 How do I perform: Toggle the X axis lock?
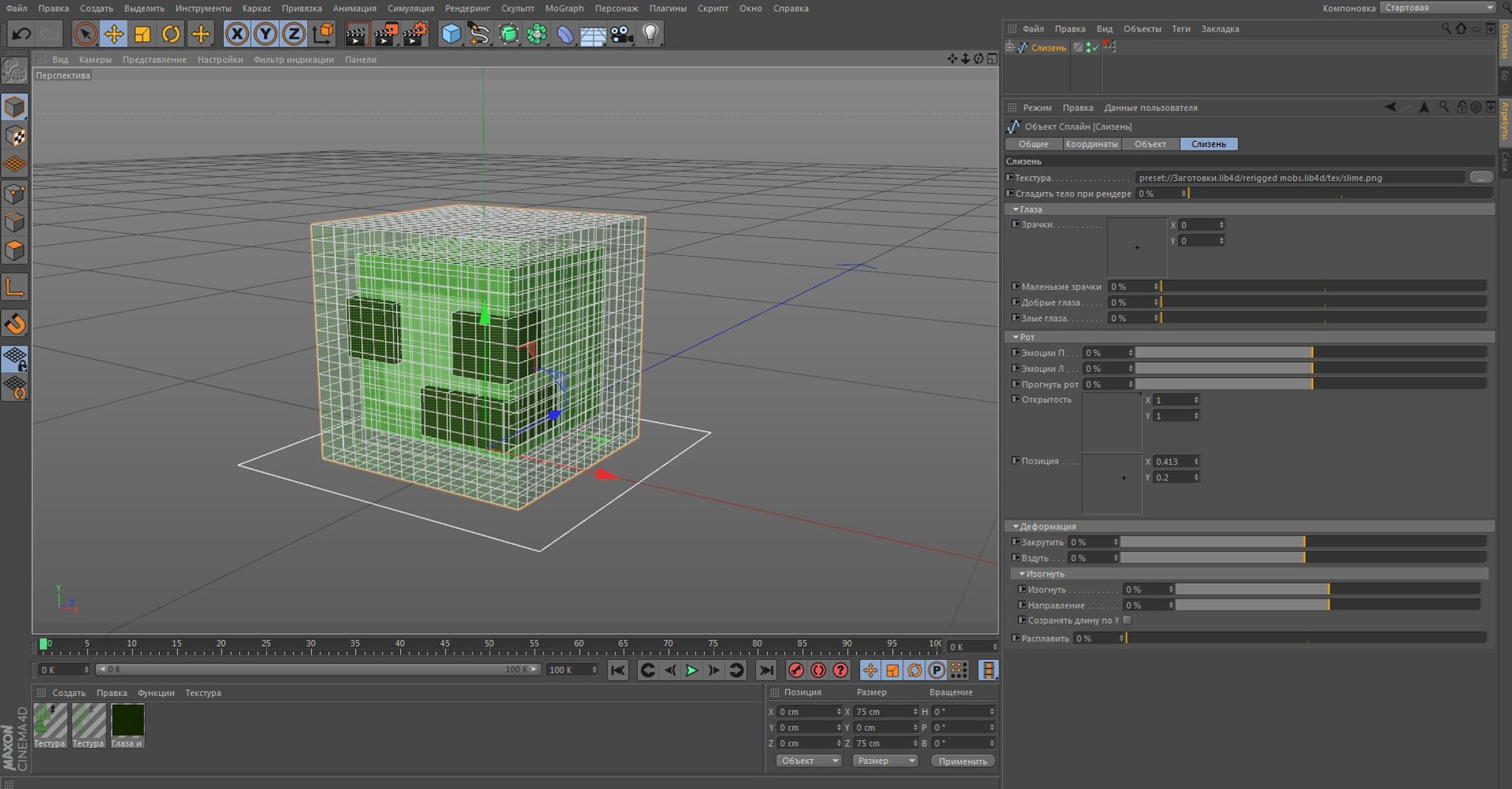click(236, 34)
